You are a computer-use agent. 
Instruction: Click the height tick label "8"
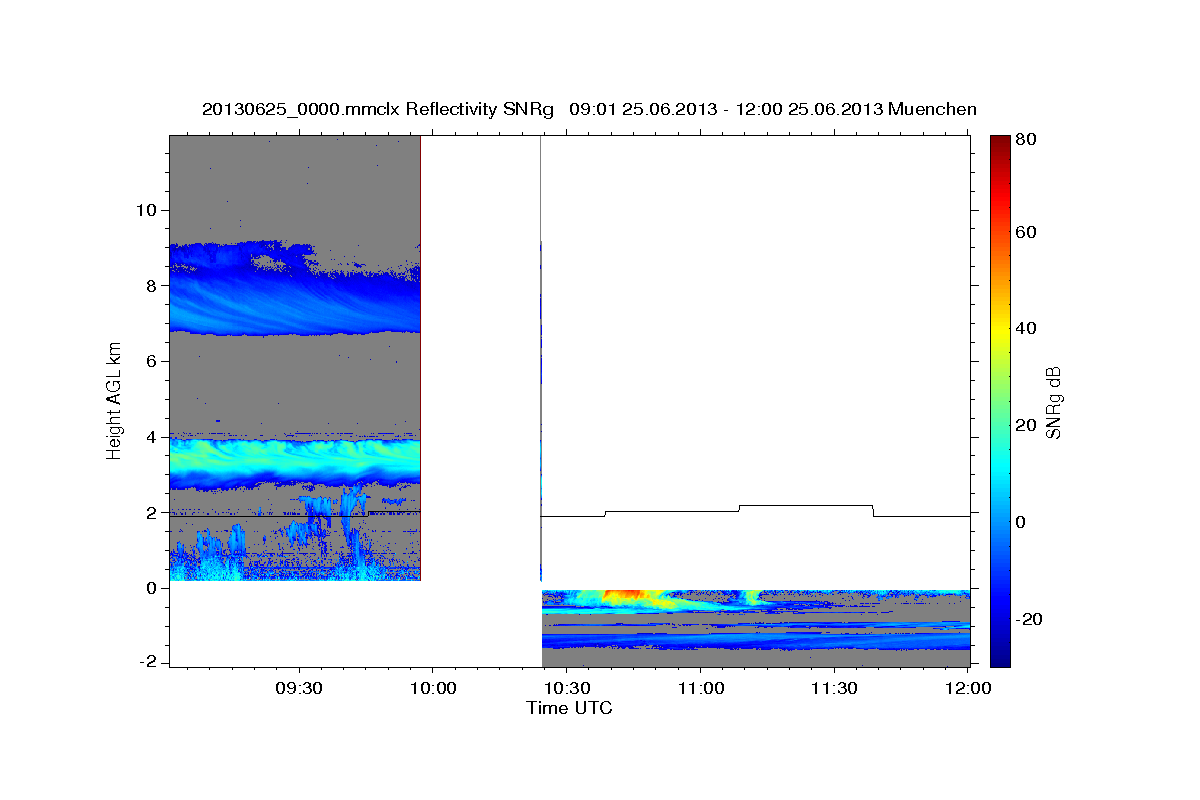(x=153, y=286)
